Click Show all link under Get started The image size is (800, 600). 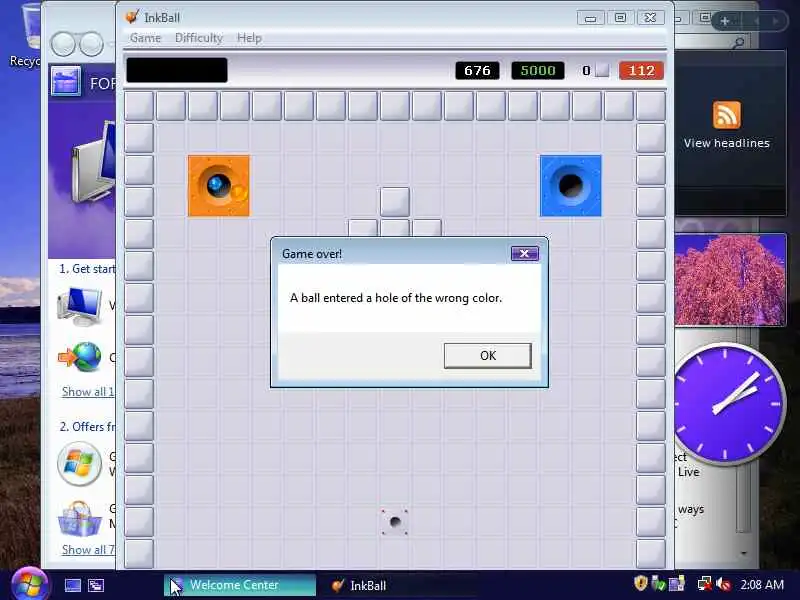pyautogui.click(x=88, y=392)
